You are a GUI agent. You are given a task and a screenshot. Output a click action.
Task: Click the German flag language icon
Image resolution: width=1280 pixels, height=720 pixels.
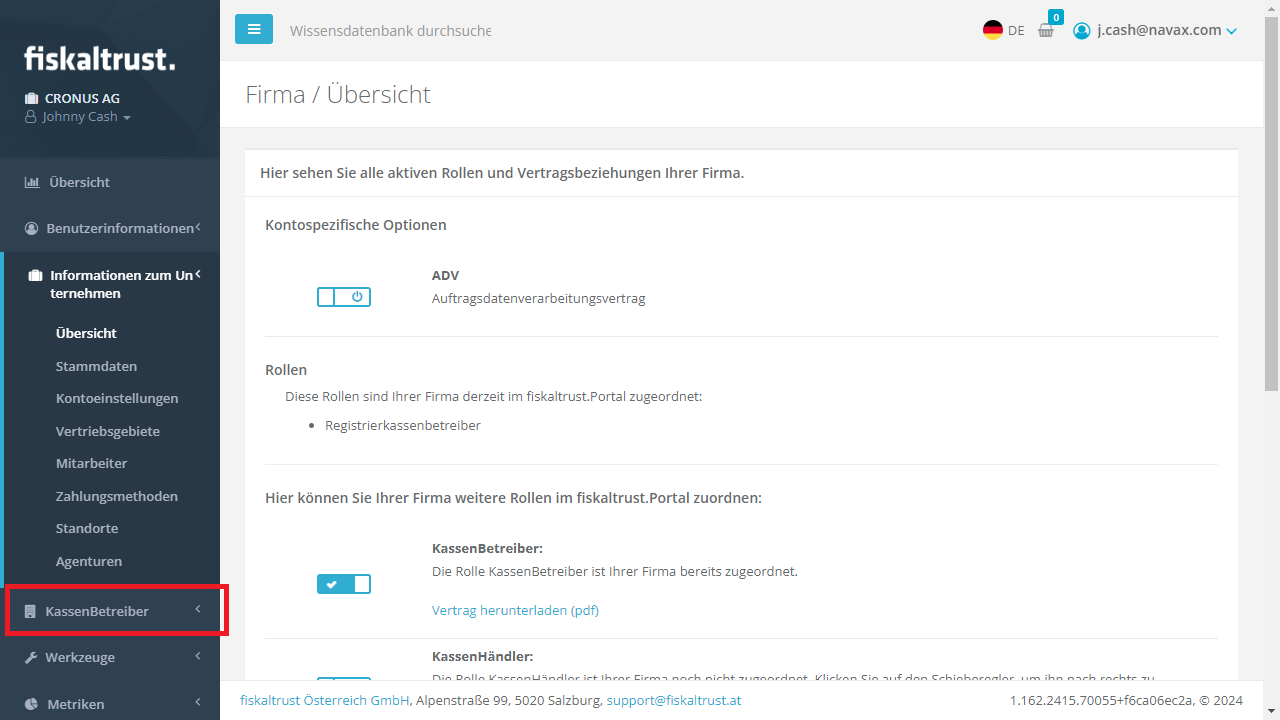[992, 30]
